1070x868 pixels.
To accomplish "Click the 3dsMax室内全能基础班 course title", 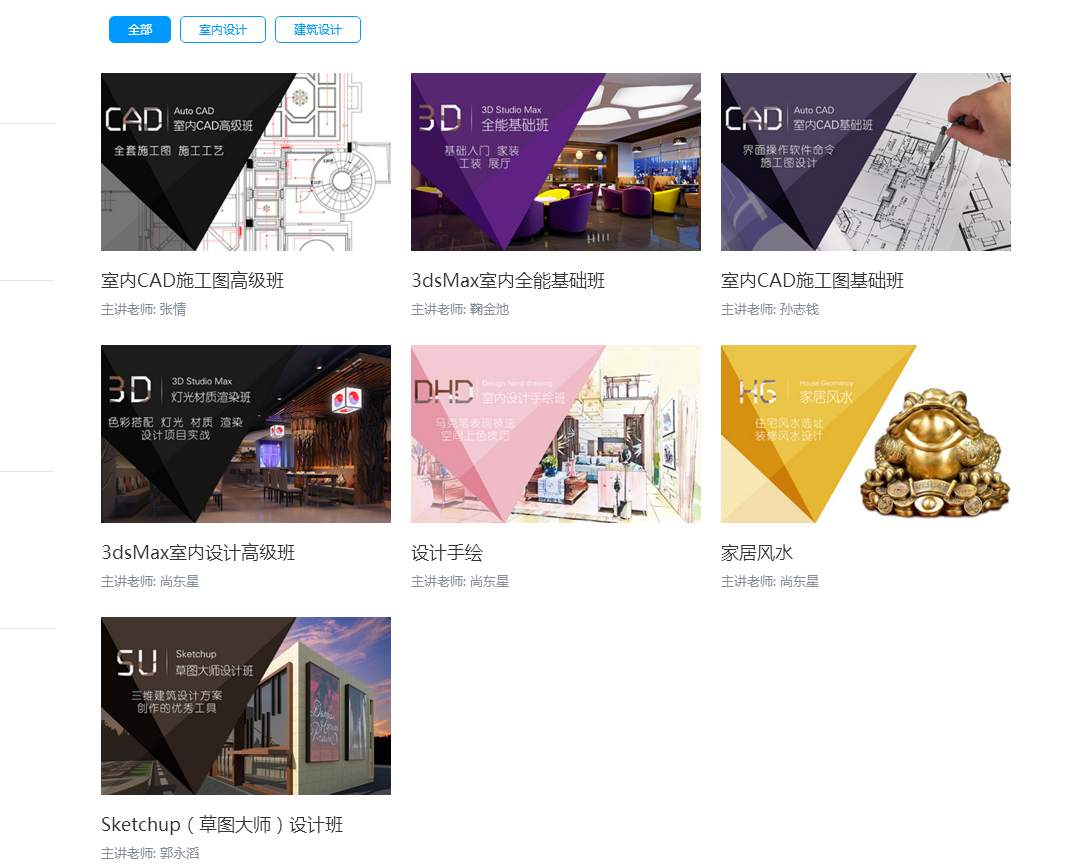I will click(x=508, y=281).
